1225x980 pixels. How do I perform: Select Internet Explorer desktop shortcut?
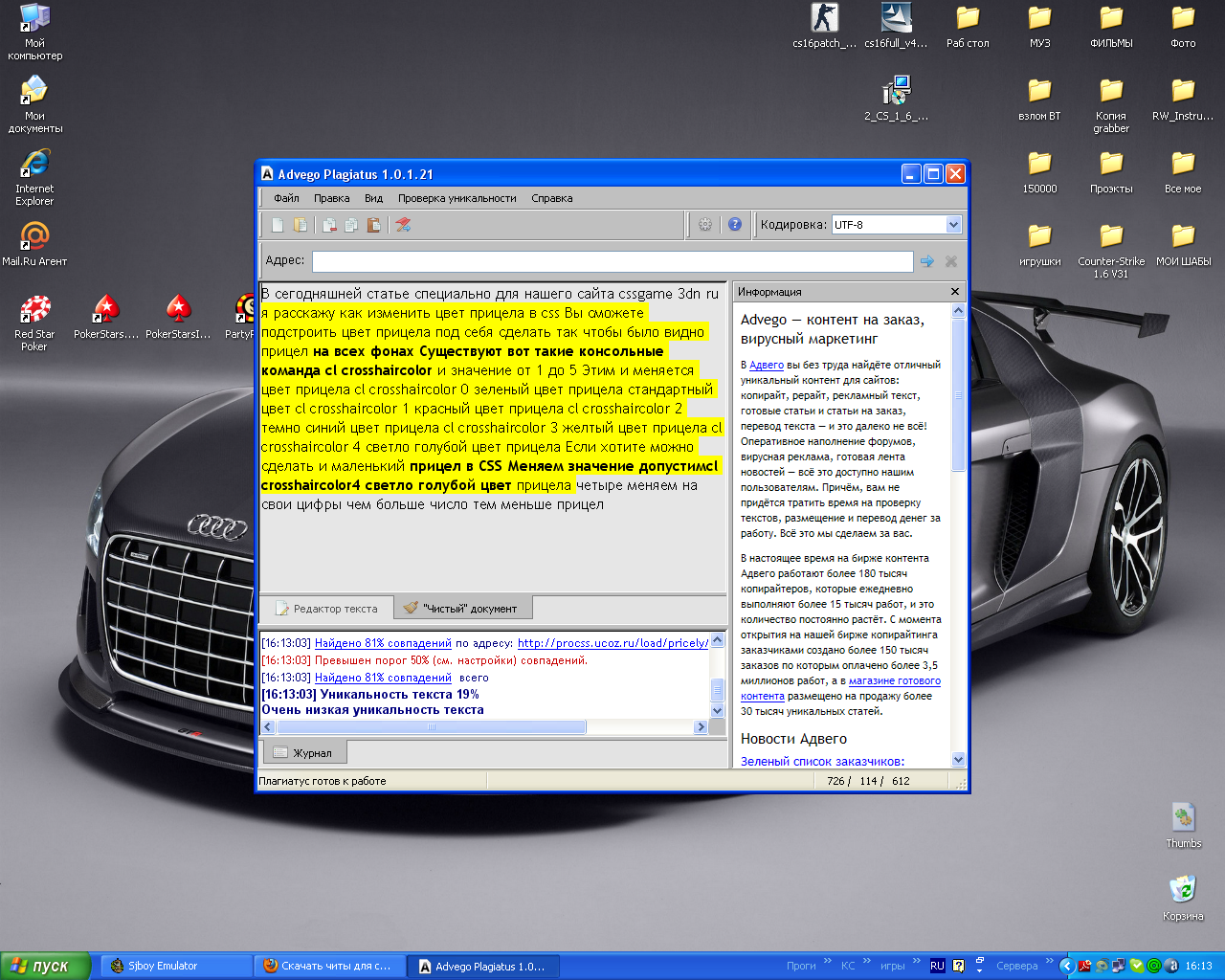coord(34,178)
